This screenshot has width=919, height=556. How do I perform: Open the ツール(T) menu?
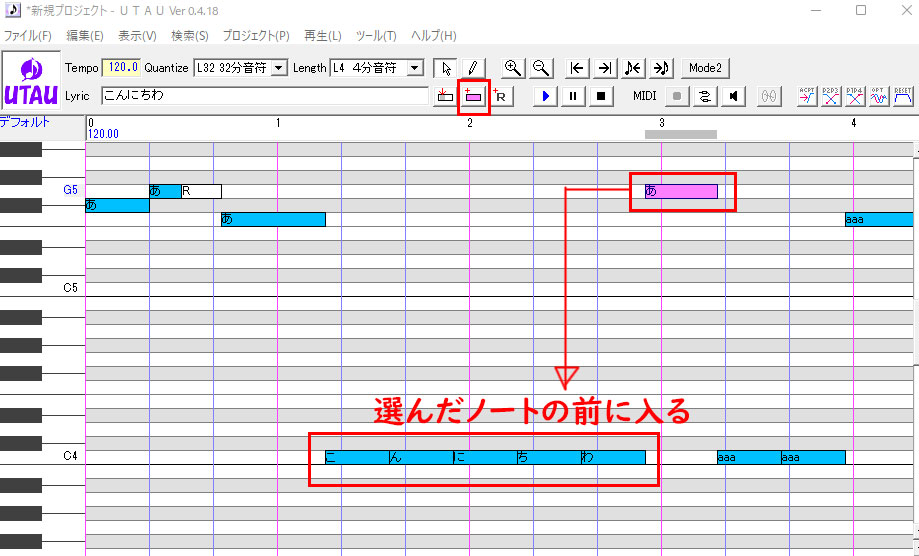376,36
